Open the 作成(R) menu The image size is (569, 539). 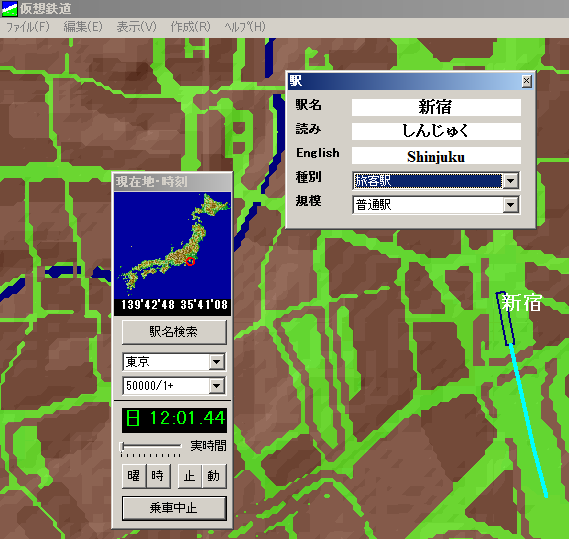(x=191, y=27)
